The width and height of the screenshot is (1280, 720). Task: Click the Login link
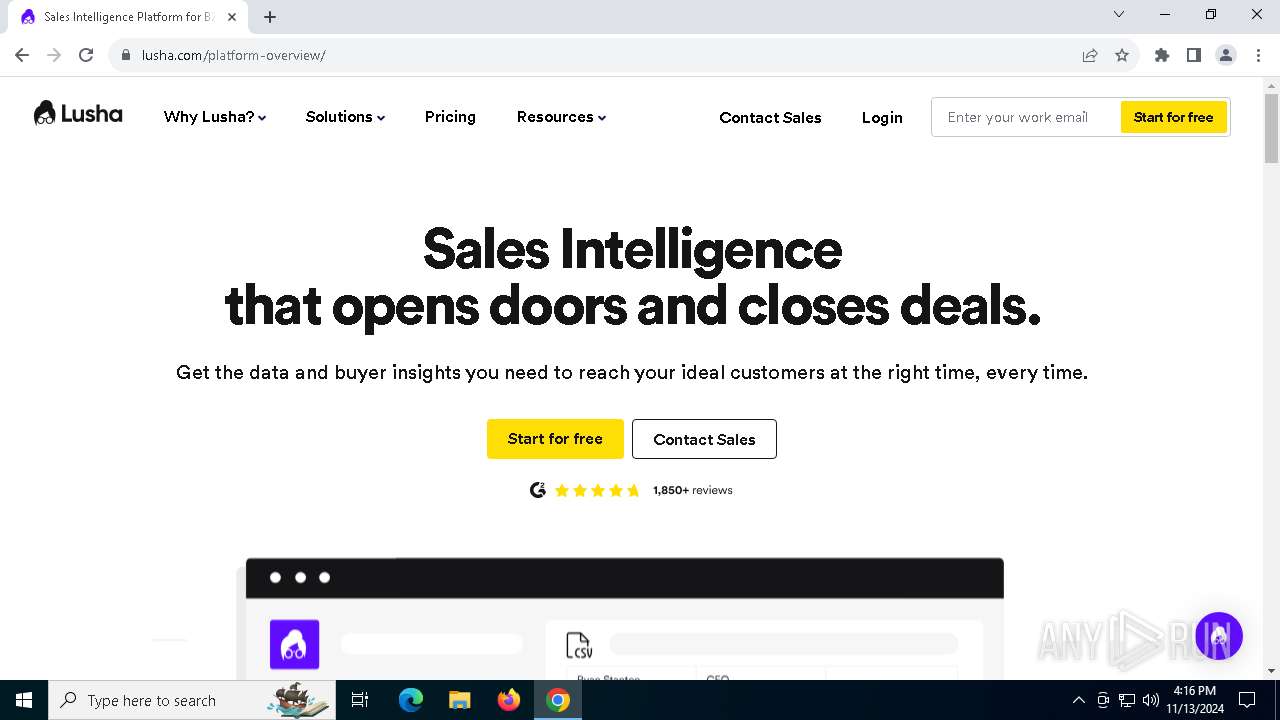coord(882,118)
